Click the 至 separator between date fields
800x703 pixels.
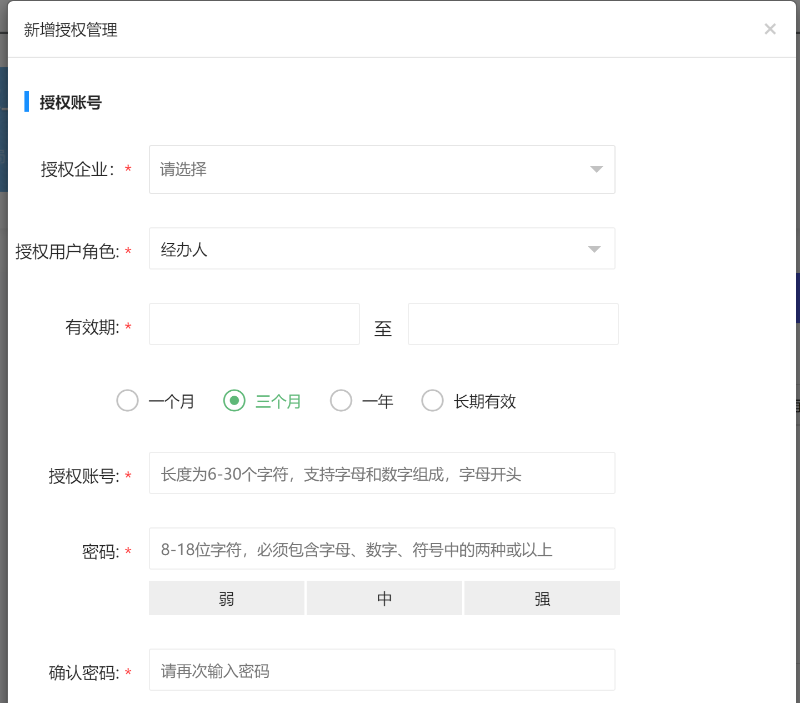[x=383, y=328]
